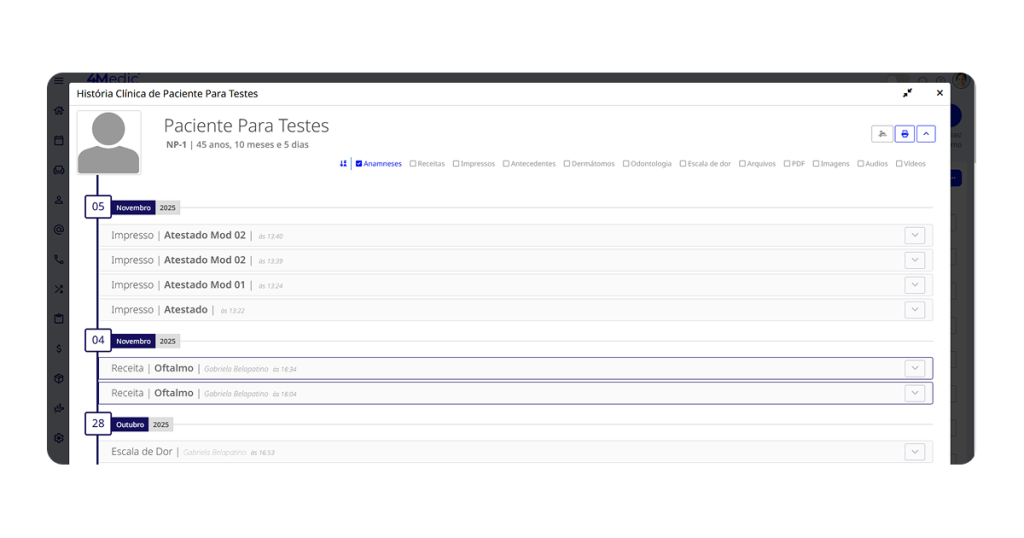Viewport: 1024px width, 538px height.
Task: Collapse the patient header with chevron-up button
Action: point(926,134)
